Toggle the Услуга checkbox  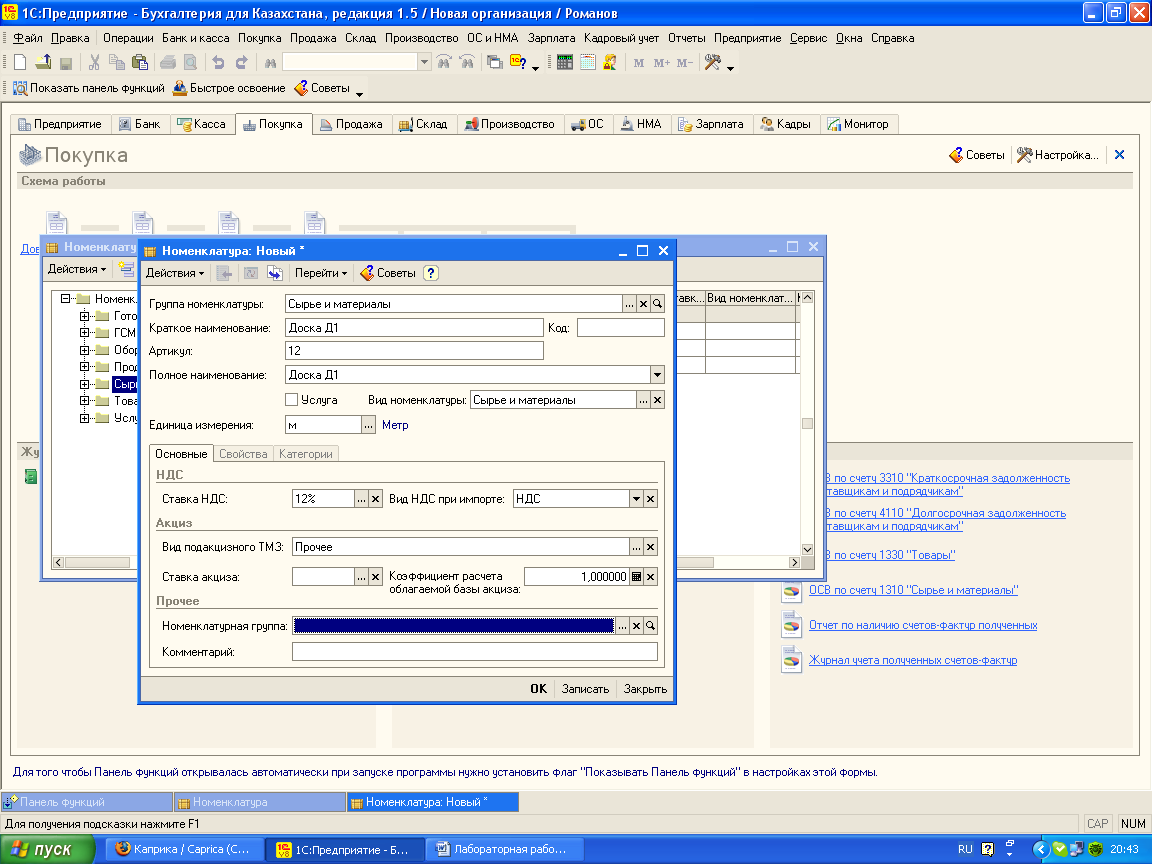coord(292,400)
